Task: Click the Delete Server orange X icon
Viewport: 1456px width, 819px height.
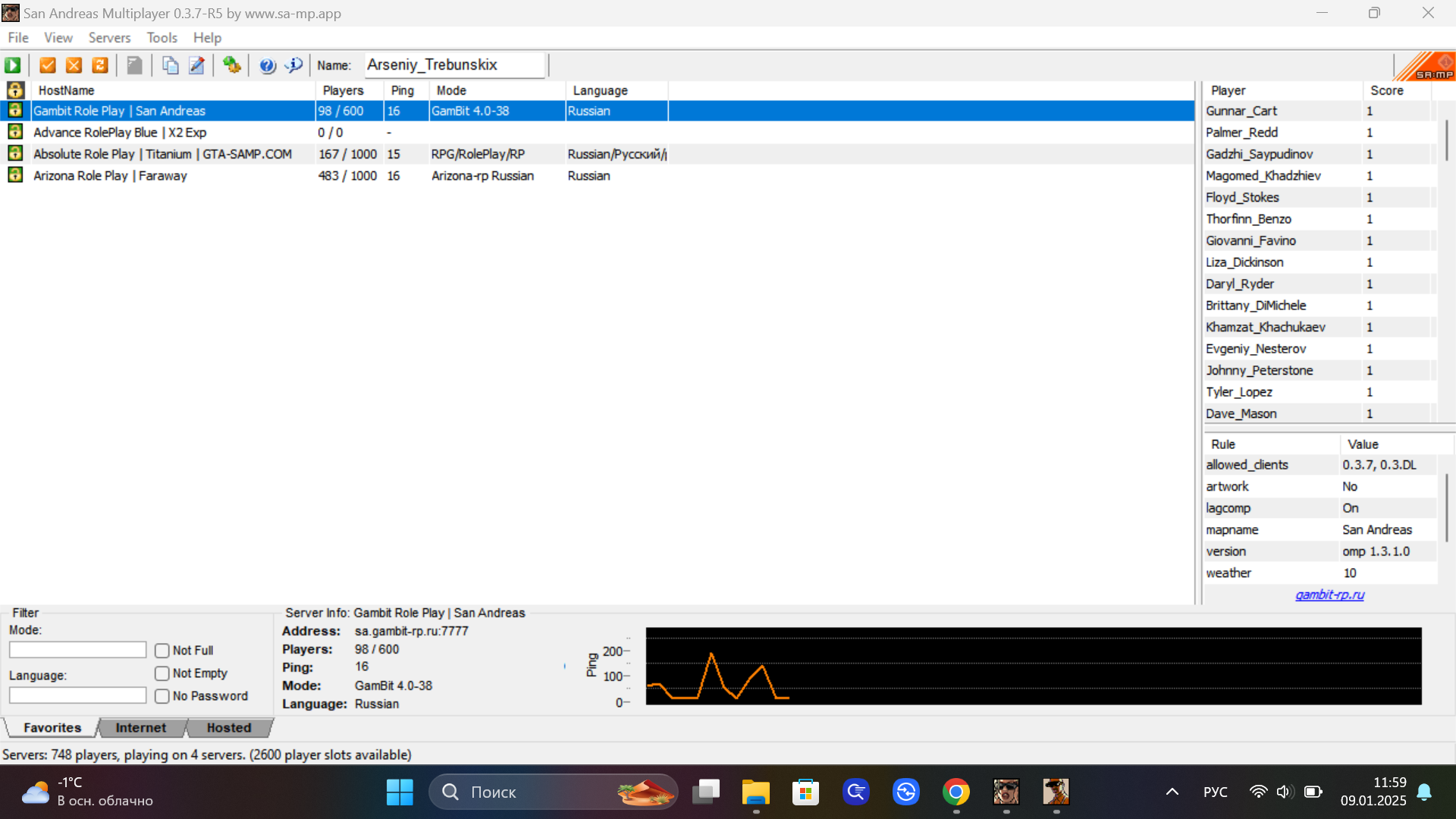Action: click(x=74, y=65)
